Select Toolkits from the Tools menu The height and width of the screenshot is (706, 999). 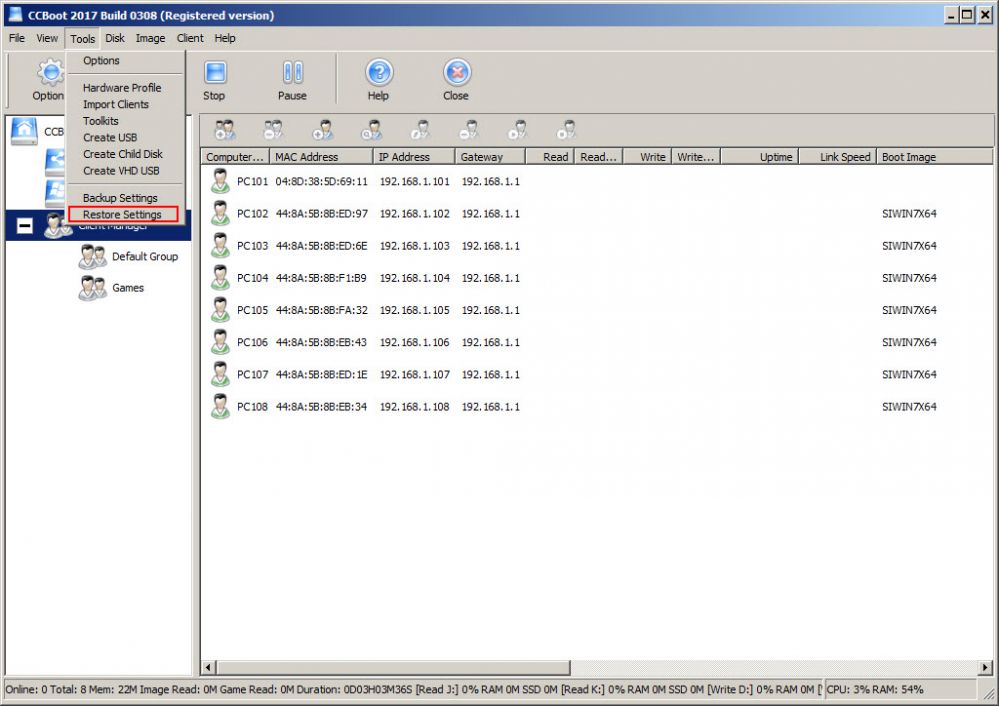pos(101,121)
